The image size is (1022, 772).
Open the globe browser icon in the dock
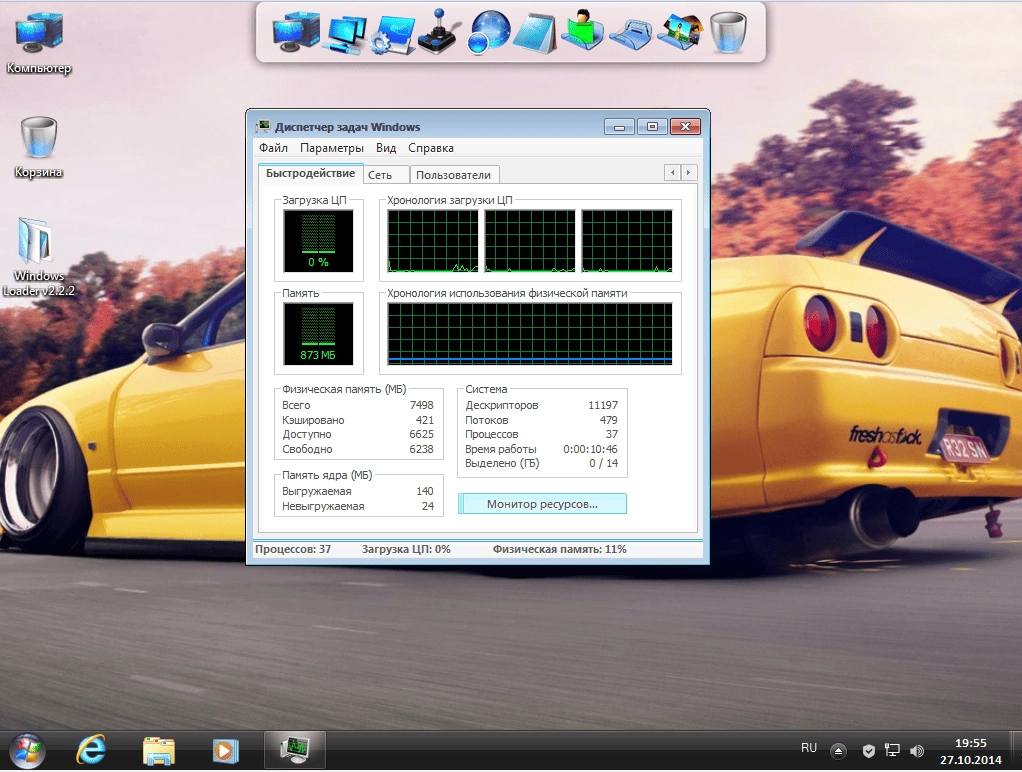[x=488, y=32]
